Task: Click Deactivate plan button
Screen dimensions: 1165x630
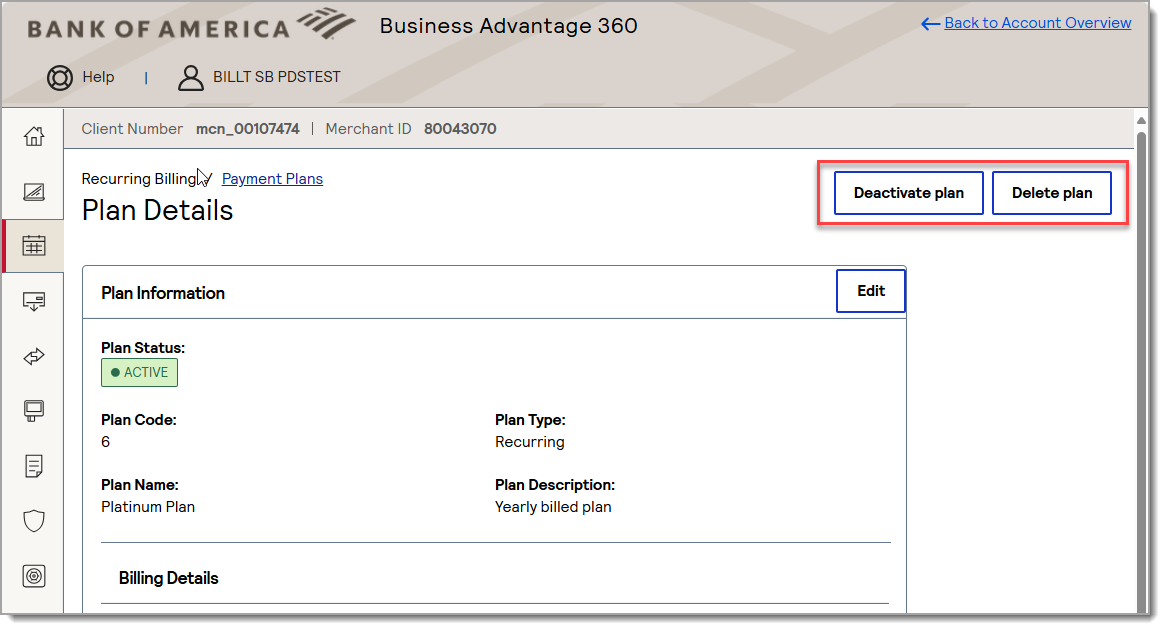Action: point(909,193)
